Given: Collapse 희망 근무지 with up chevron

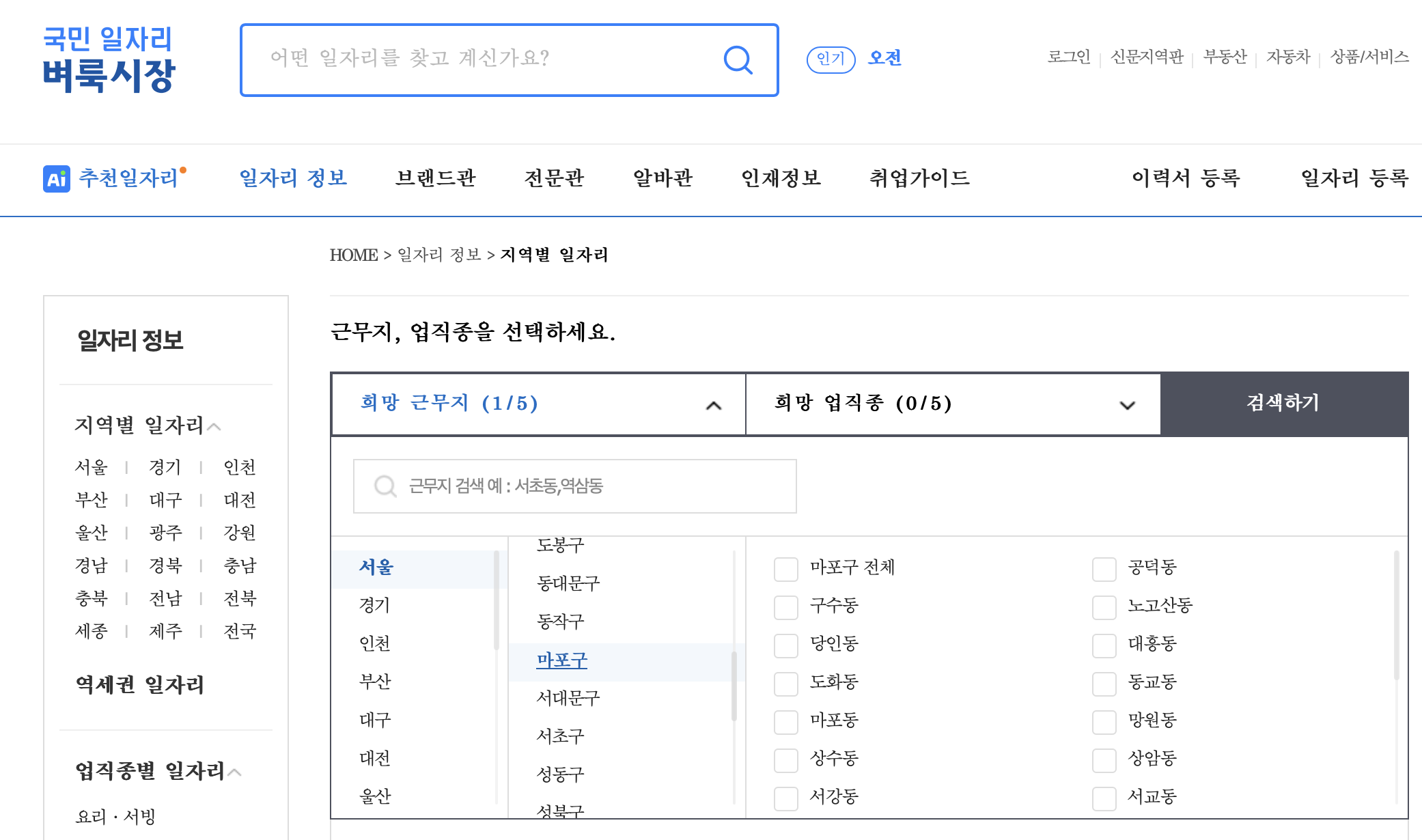Looking at the screenshot, I should [713, 406].
